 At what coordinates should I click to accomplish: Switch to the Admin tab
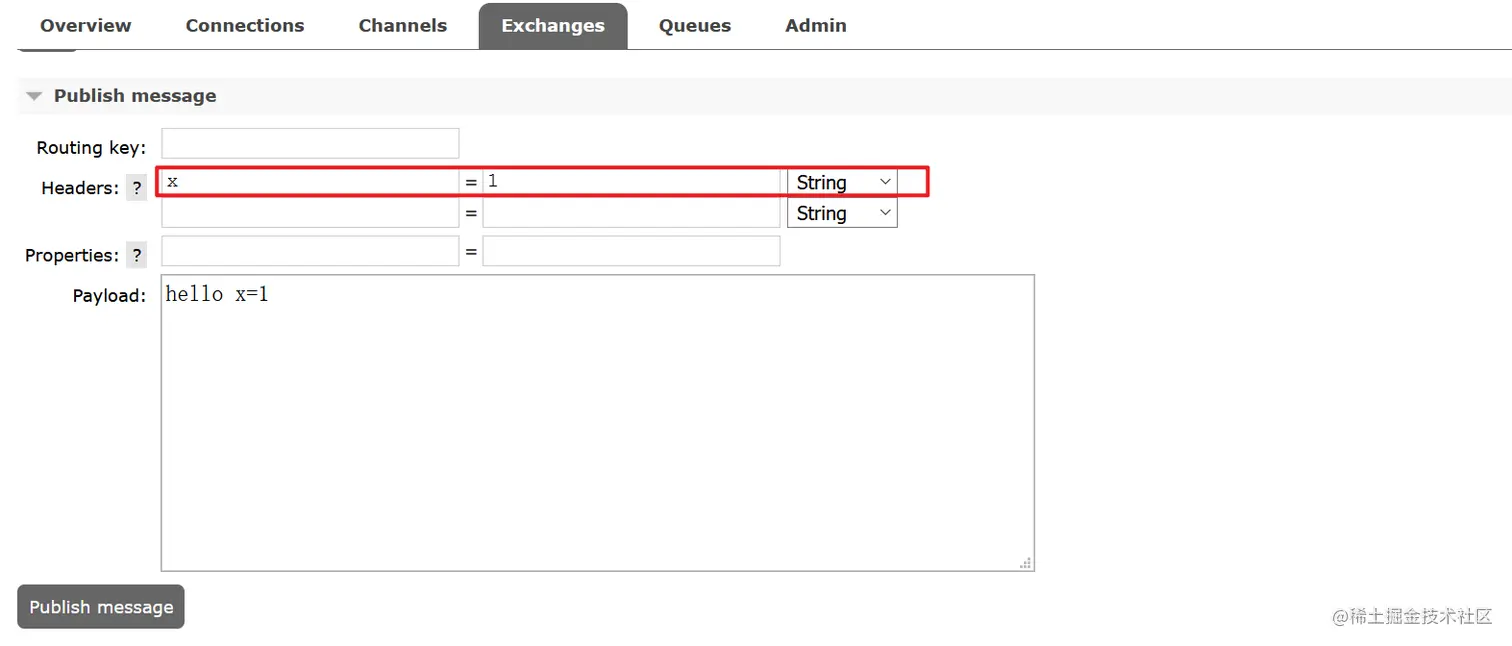816,26
